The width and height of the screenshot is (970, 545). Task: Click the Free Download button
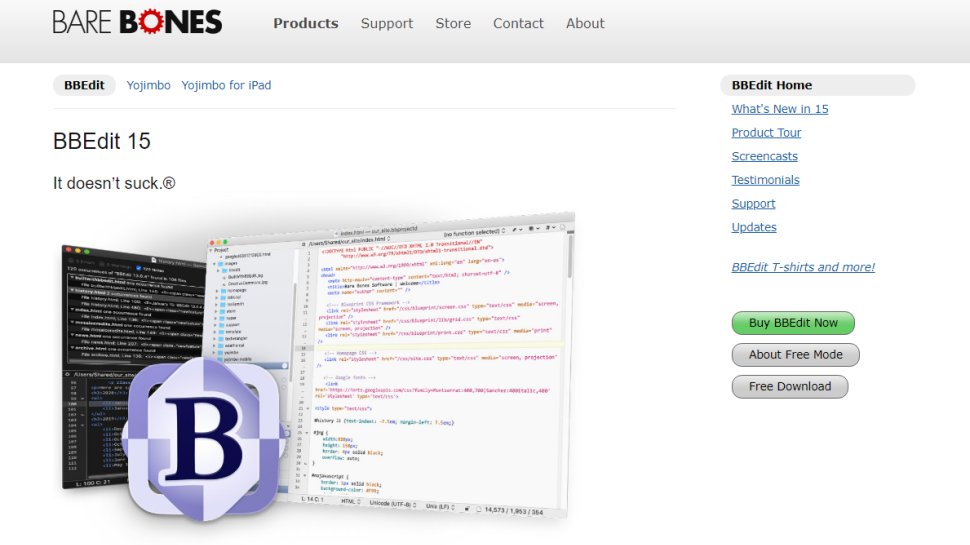point(790,387)
